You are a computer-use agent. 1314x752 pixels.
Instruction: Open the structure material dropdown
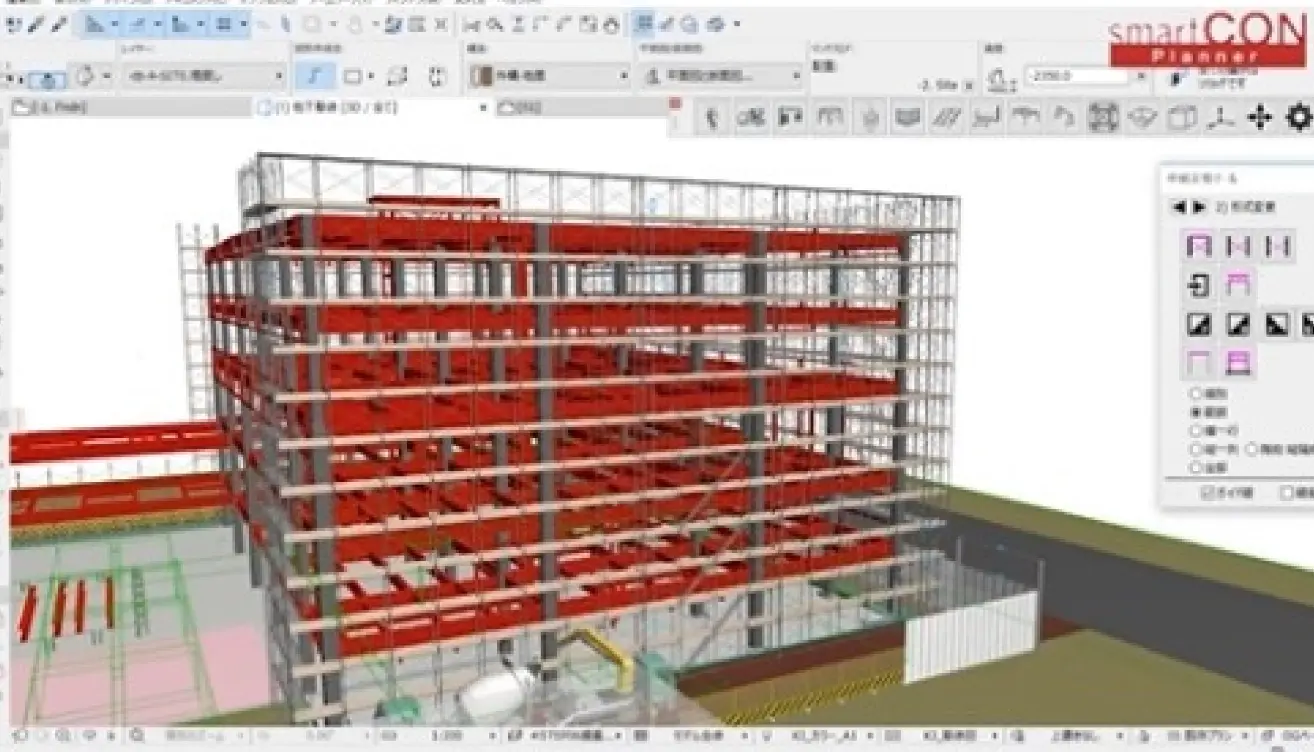click(x=550, y=76)
